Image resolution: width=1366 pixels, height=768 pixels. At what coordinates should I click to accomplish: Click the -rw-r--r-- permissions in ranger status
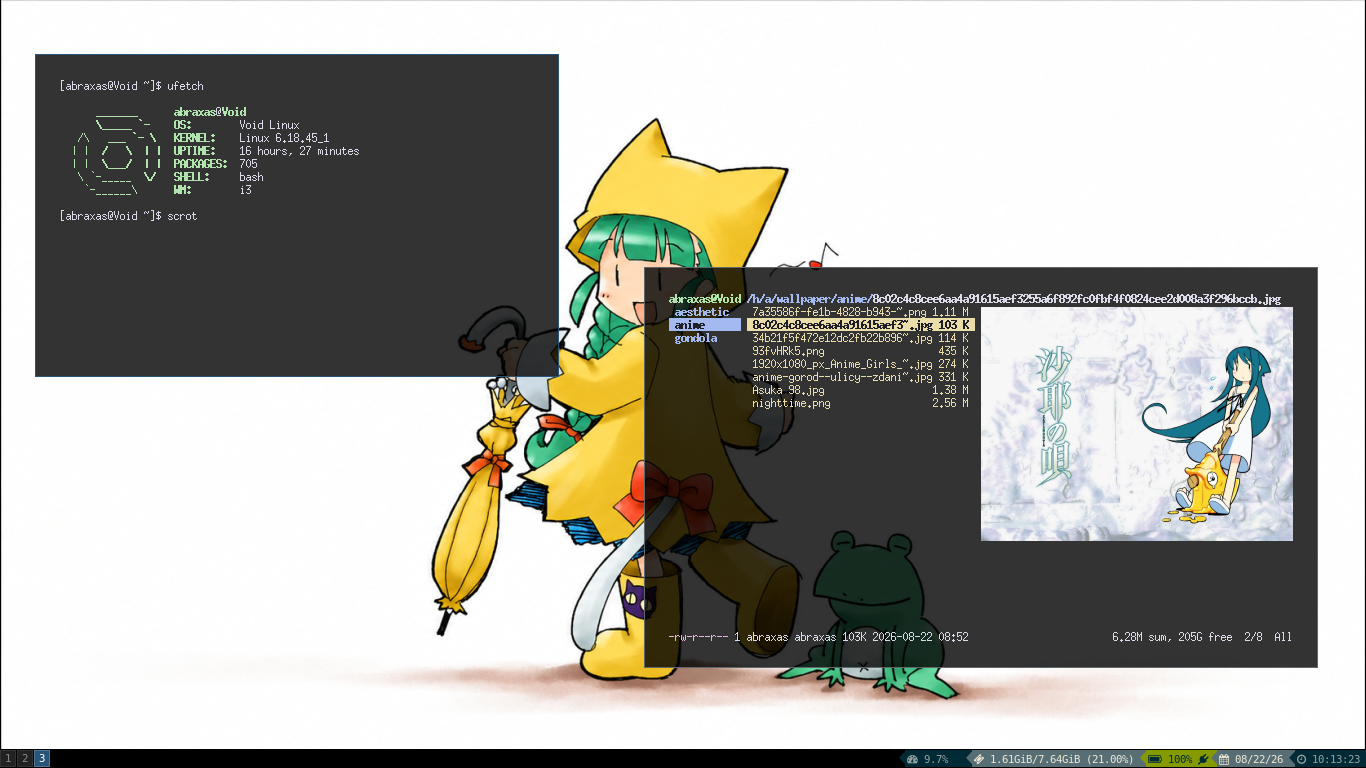[698, 637]
